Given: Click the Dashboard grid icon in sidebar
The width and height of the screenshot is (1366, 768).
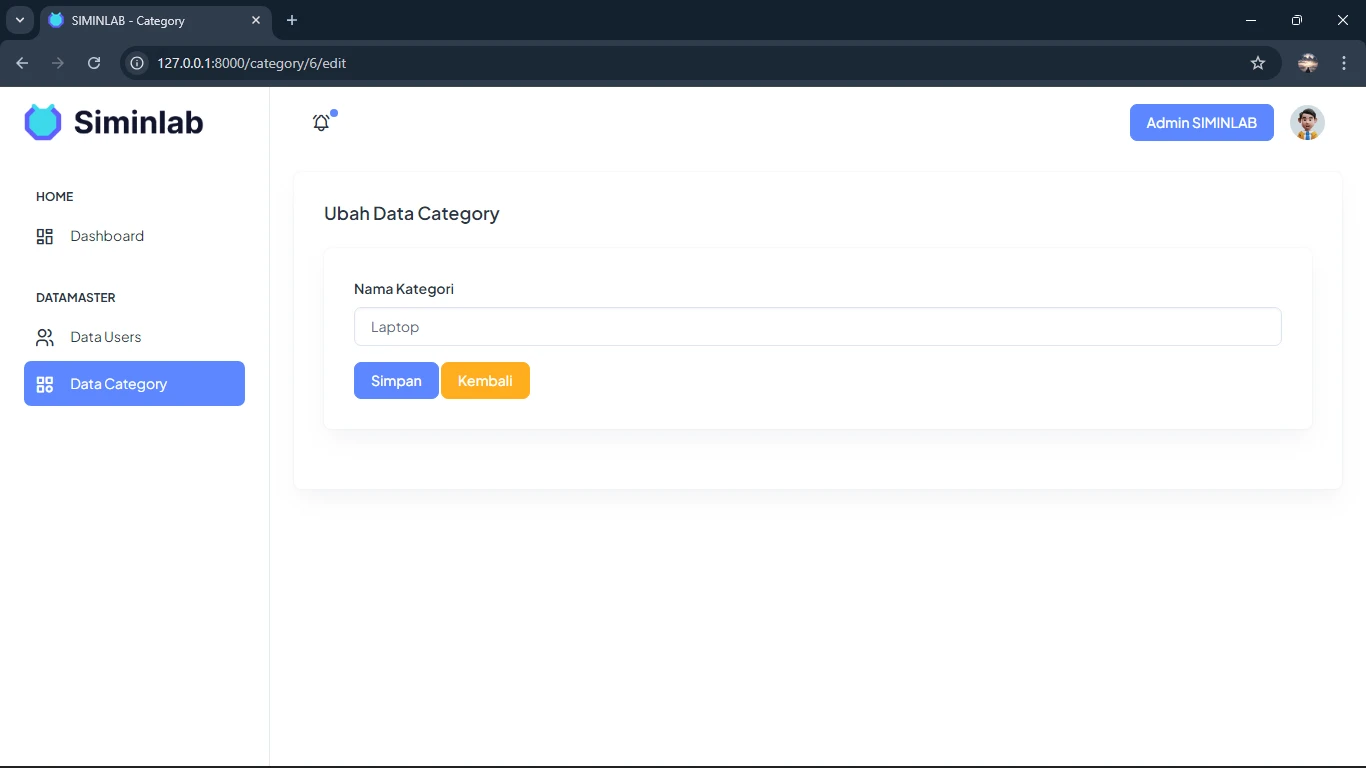Looking at the screenshot, I should pos(45,237).
